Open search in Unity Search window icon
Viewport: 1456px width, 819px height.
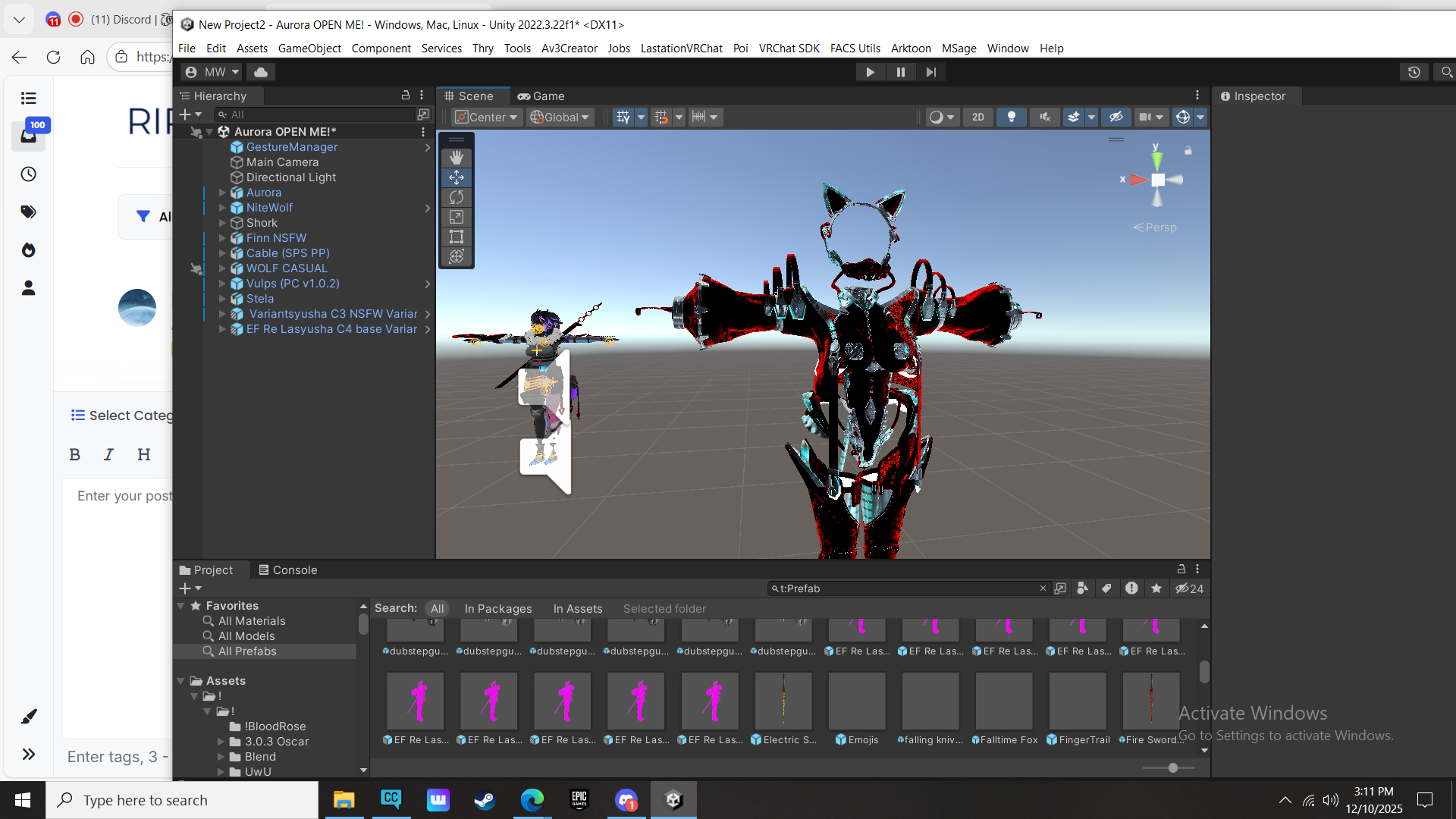tap(1060, 588)
